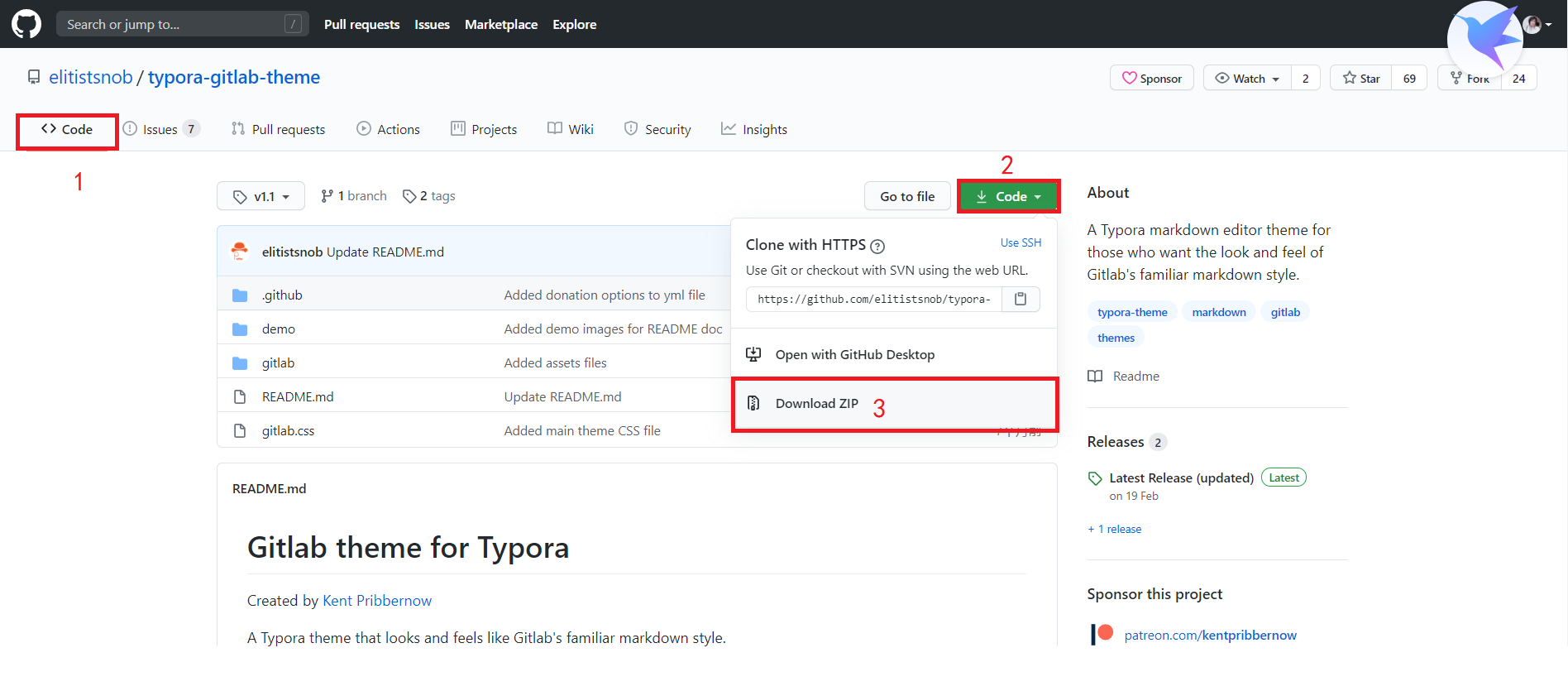Switch to the repository Pull requests tab
Screen dimensions: 1568x691
coord(279,129)
